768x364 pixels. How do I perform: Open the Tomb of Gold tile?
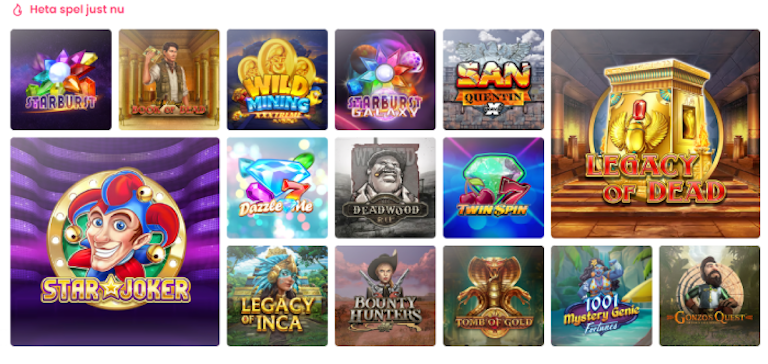(x=493, y=296)
